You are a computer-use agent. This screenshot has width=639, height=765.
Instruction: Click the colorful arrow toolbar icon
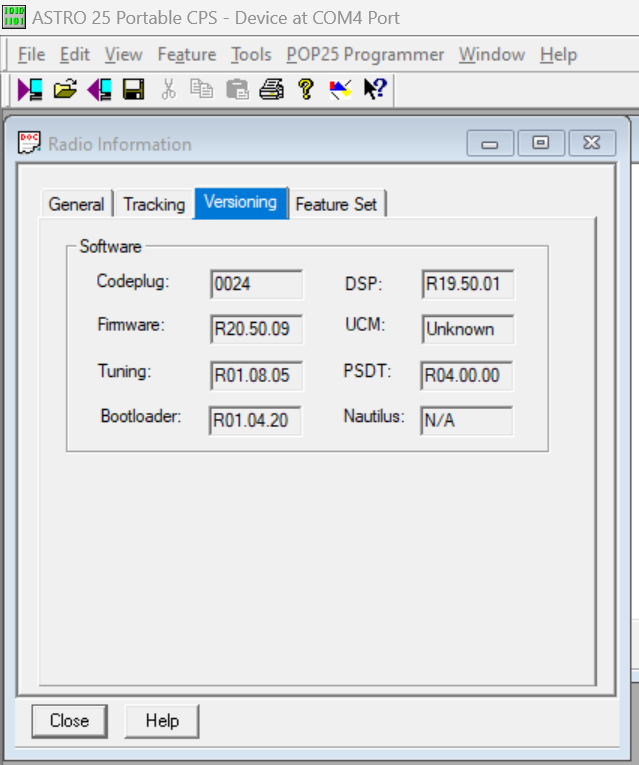340,90
